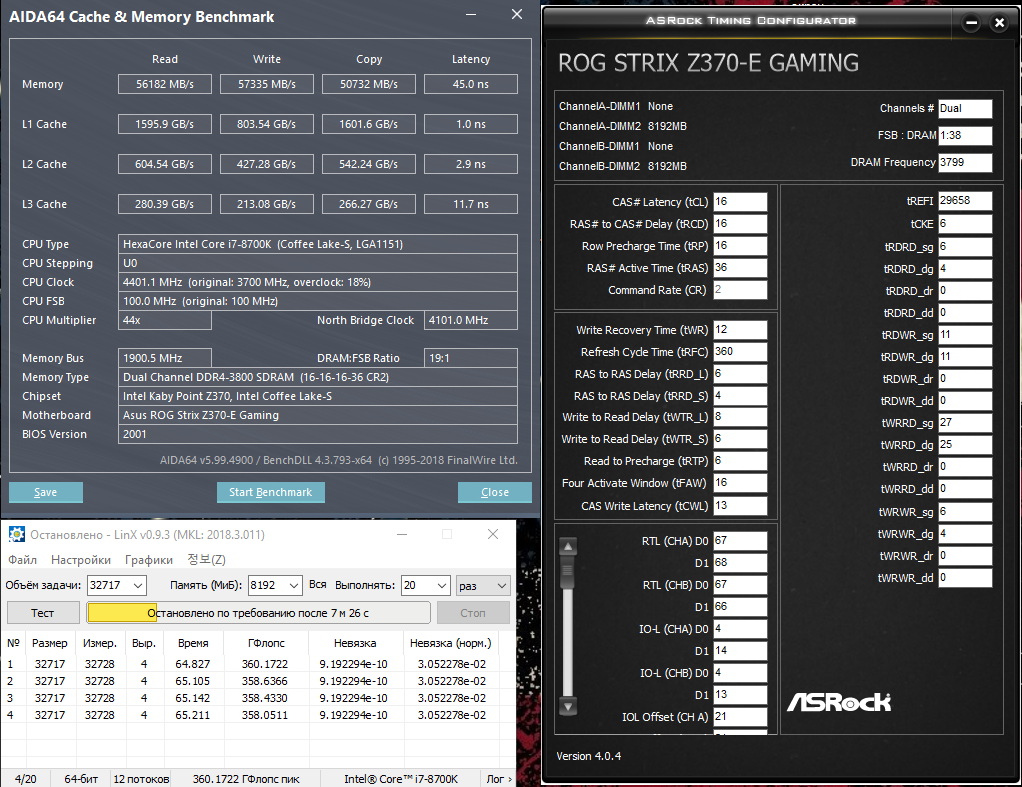Click the Время column header in LinX
This screenshot has height=787, width=1022.
(193, 643)
